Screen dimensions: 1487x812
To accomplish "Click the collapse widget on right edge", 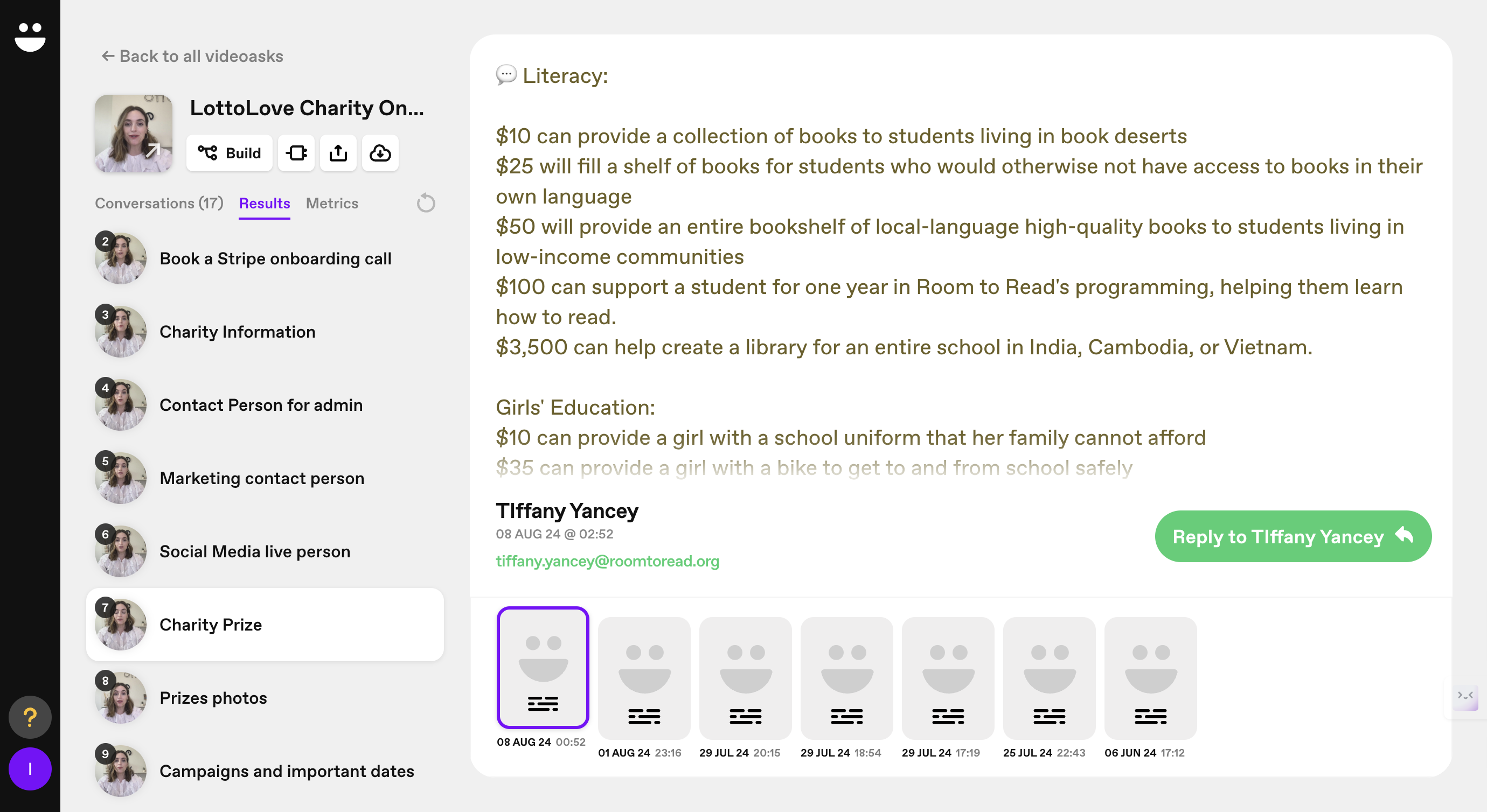I will coord(1464,695).
